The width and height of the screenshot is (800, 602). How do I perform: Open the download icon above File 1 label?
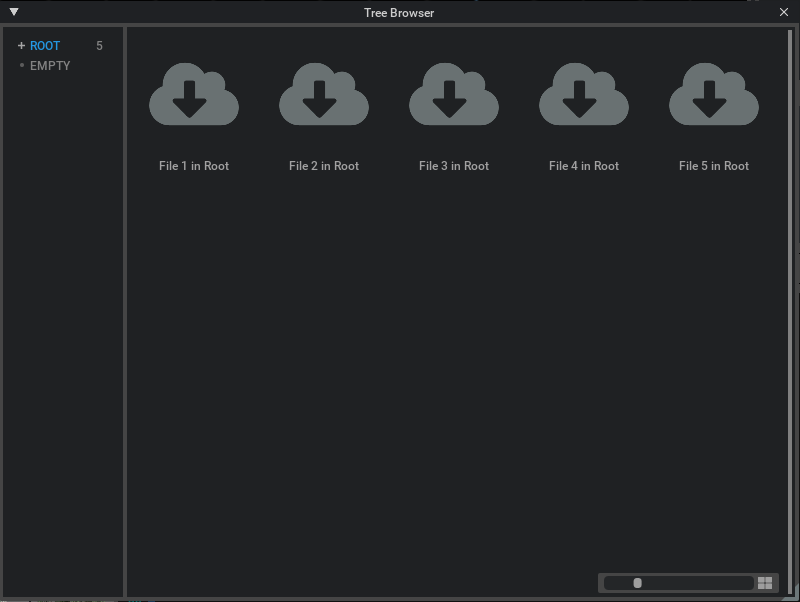(x=193, y=93)
